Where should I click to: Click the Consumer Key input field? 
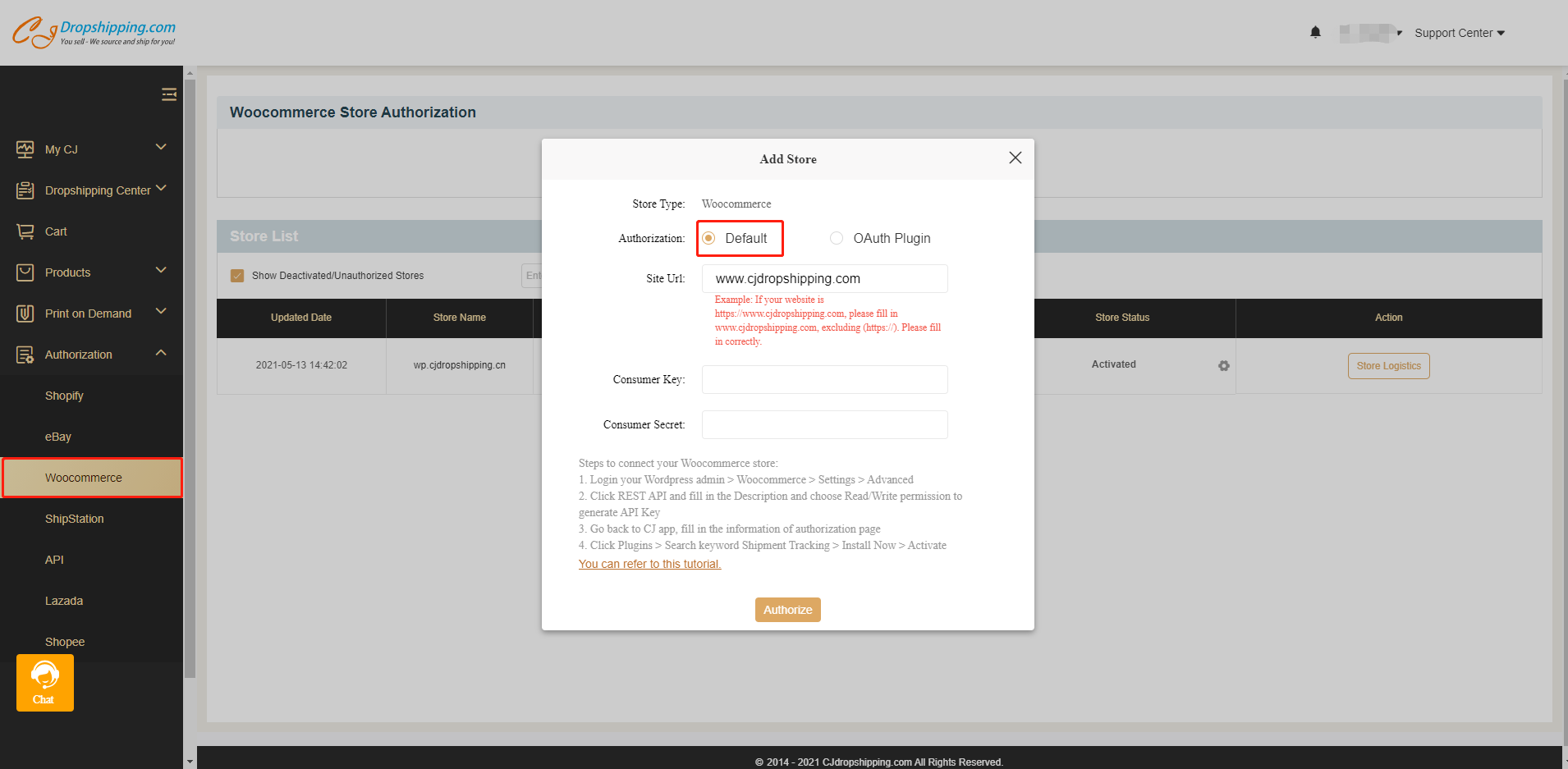(x=824, y=379)
